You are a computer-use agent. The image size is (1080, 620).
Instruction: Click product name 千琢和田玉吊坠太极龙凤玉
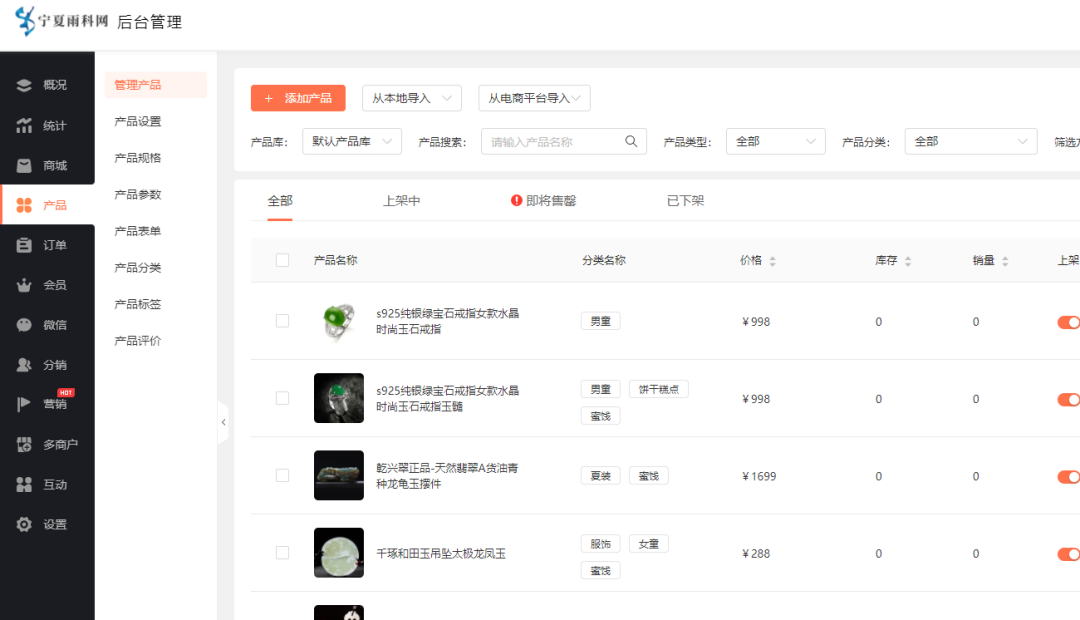441,553
